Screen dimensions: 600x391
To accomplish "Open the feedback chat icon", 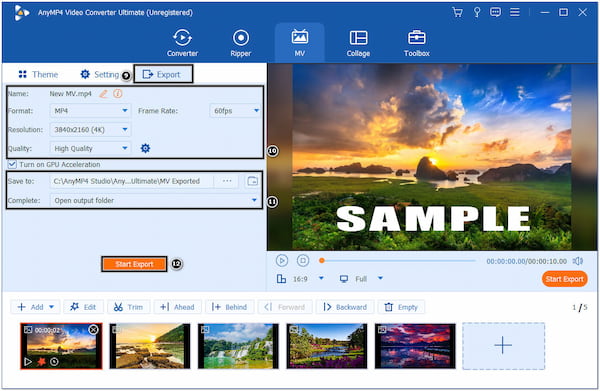I will [495, 12].
